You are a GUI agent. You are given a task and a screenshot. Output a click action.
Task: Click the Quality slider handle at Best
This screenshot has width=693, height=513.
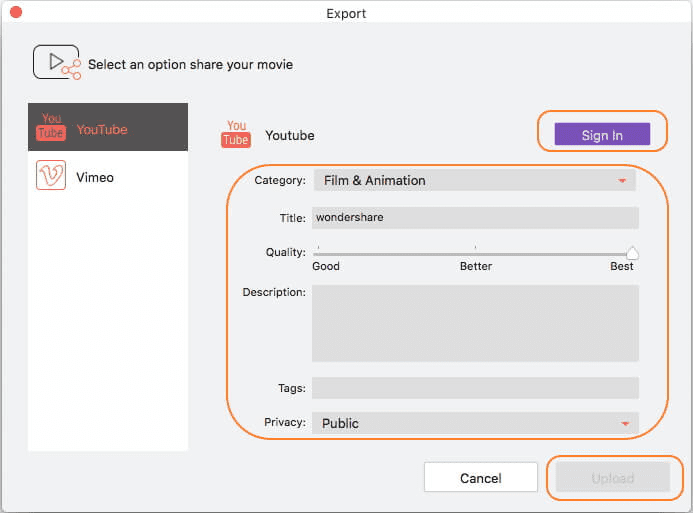click(632, 253)
